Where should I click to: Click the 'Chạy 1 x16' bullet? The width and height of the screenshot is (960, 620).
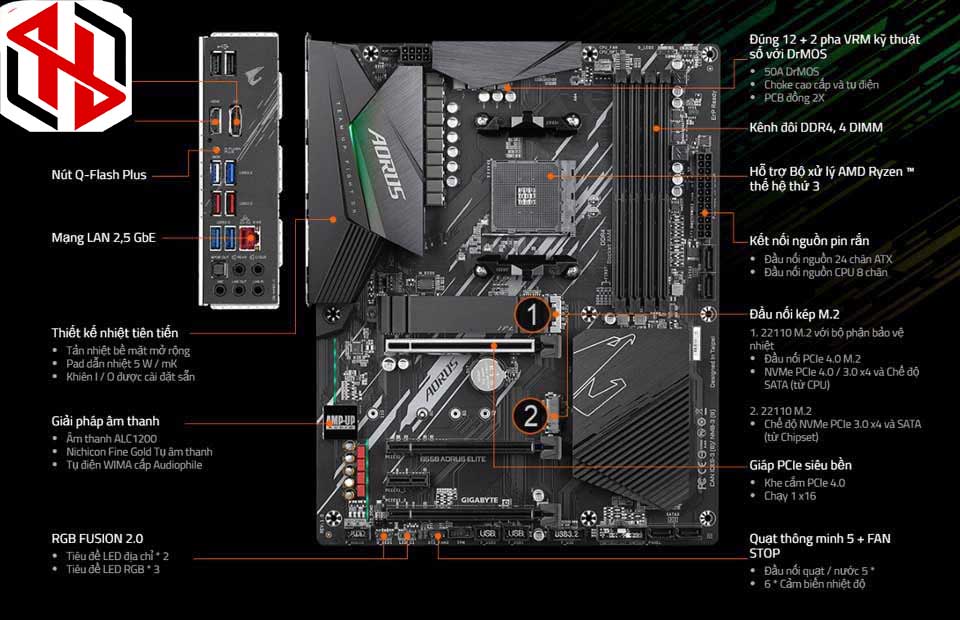(x=790, y=496)
